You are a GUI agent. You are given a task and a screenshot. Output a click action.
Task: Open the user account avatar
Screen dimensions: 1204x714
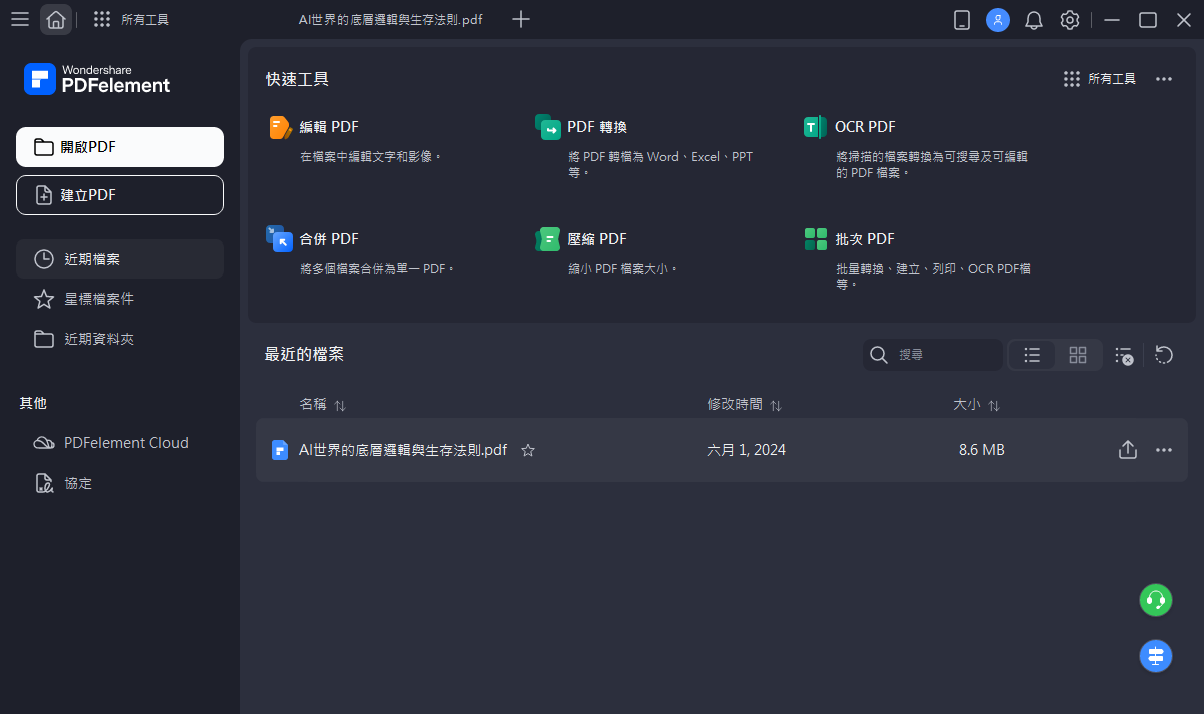(x=998, y=20)
